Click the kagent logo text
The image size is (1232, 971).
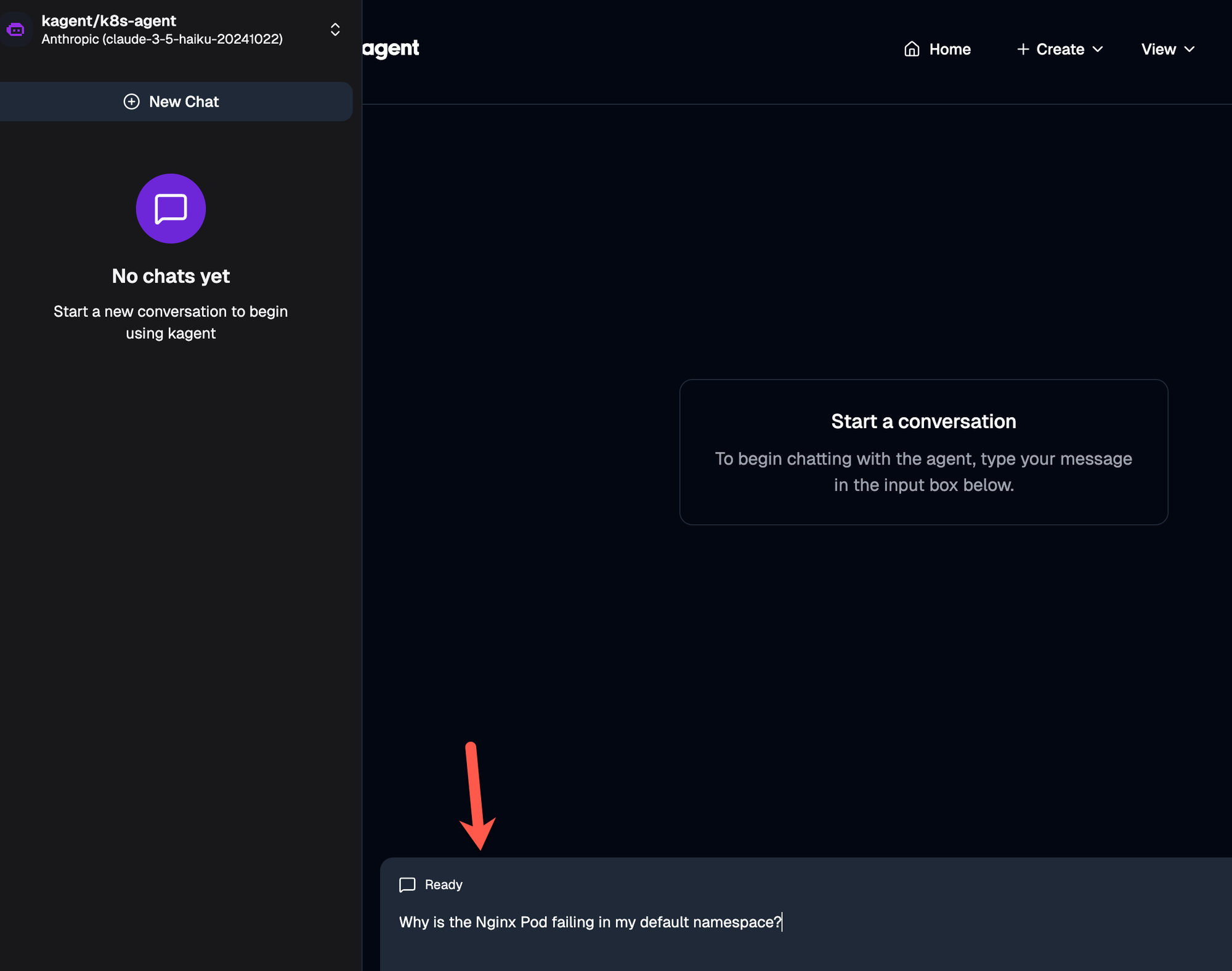point(391,48)
